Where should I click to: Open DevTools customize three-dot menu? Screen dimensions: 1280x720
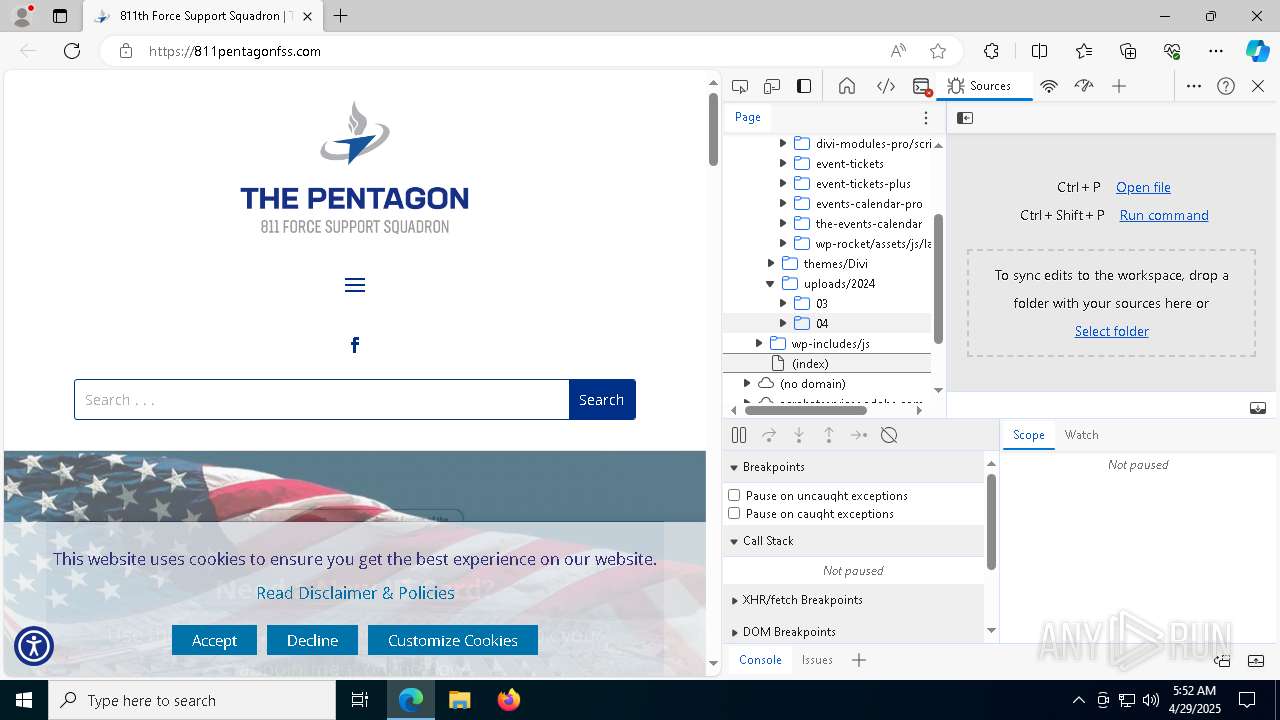1194,86
